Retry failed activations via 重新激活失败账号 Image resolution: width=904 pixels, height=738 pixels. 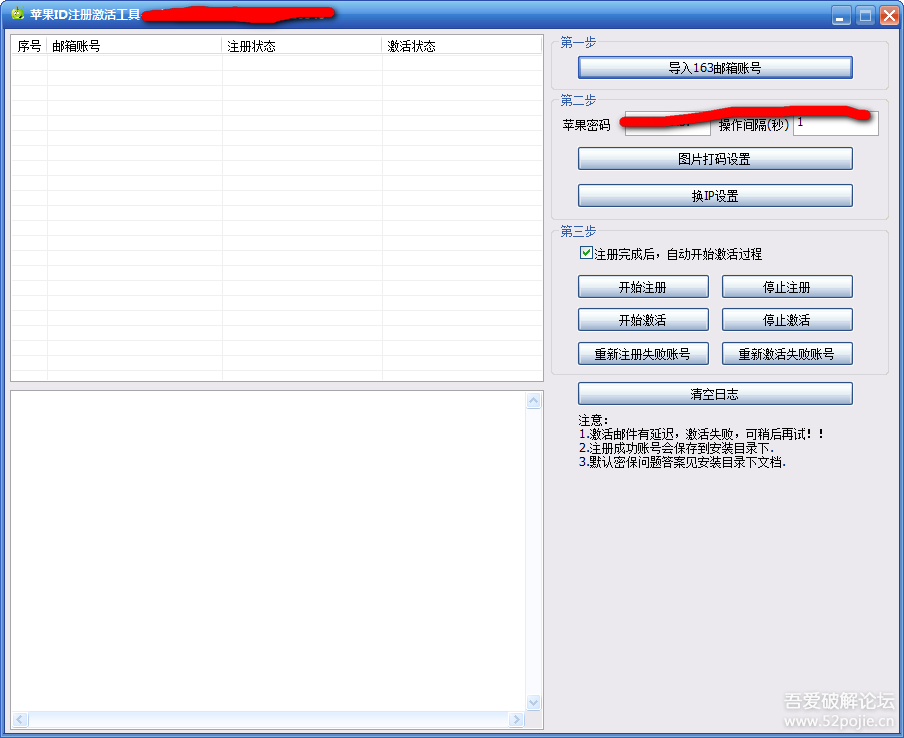pyautogui.click(x=787, y=353)
